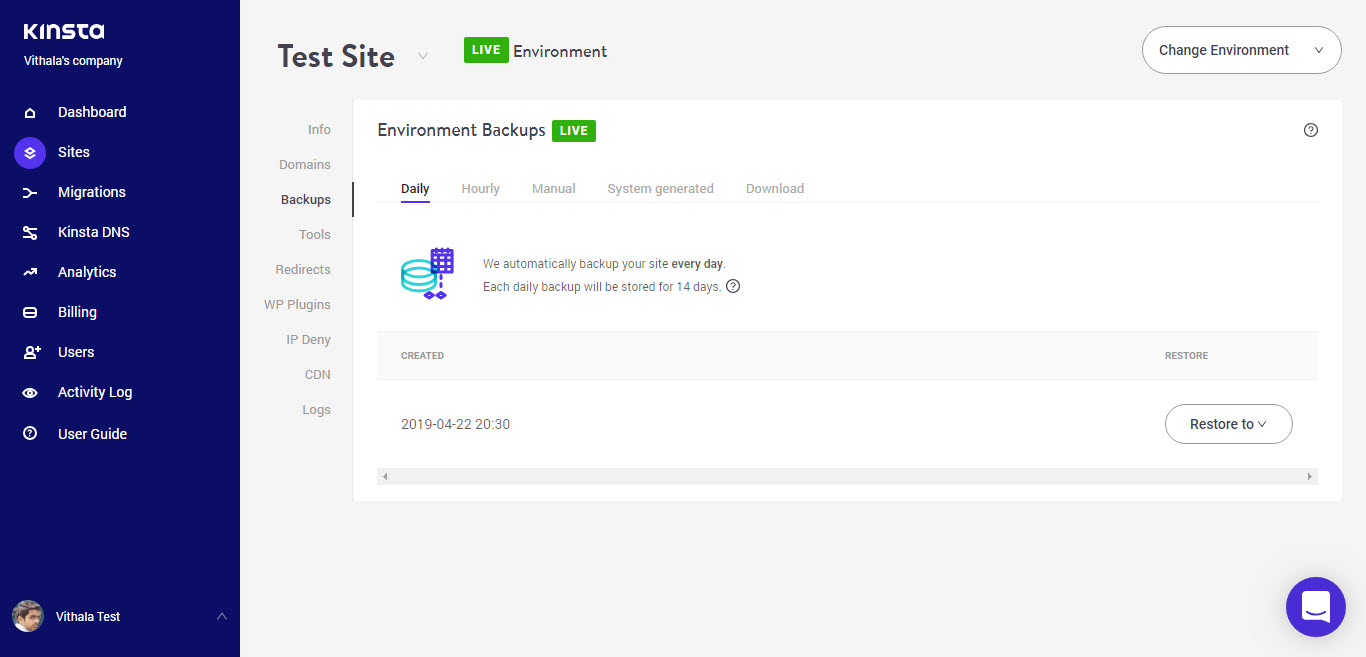Open the Users link
Viewport: 1366px width, 657px height.
(76, 352)
